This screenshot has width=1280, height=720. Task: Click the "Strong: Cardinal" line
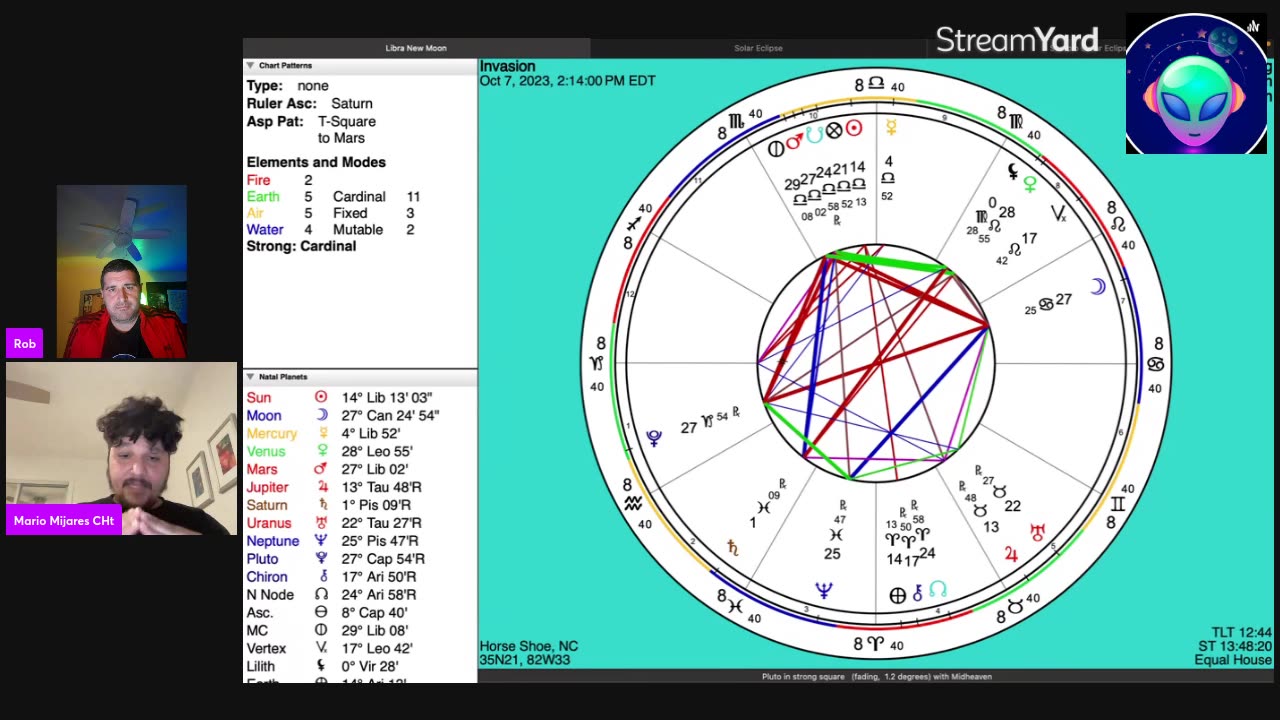301,246
